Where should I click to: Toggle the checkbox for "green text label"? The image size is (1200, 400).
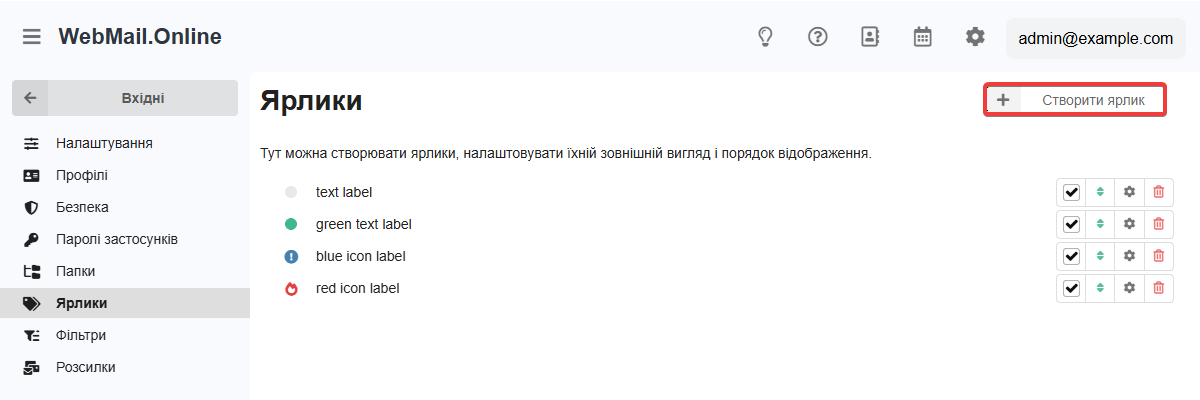[x=1072, y=224]
